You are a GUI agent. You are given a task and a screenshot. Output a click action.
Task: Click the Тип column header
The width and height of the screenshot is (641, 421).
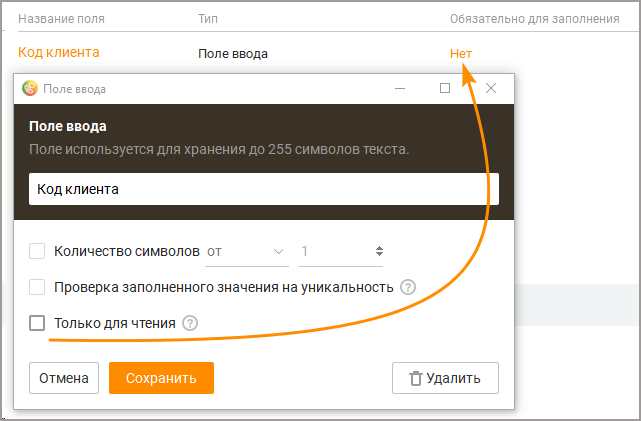pyautogui.click(x=208, y=19)
